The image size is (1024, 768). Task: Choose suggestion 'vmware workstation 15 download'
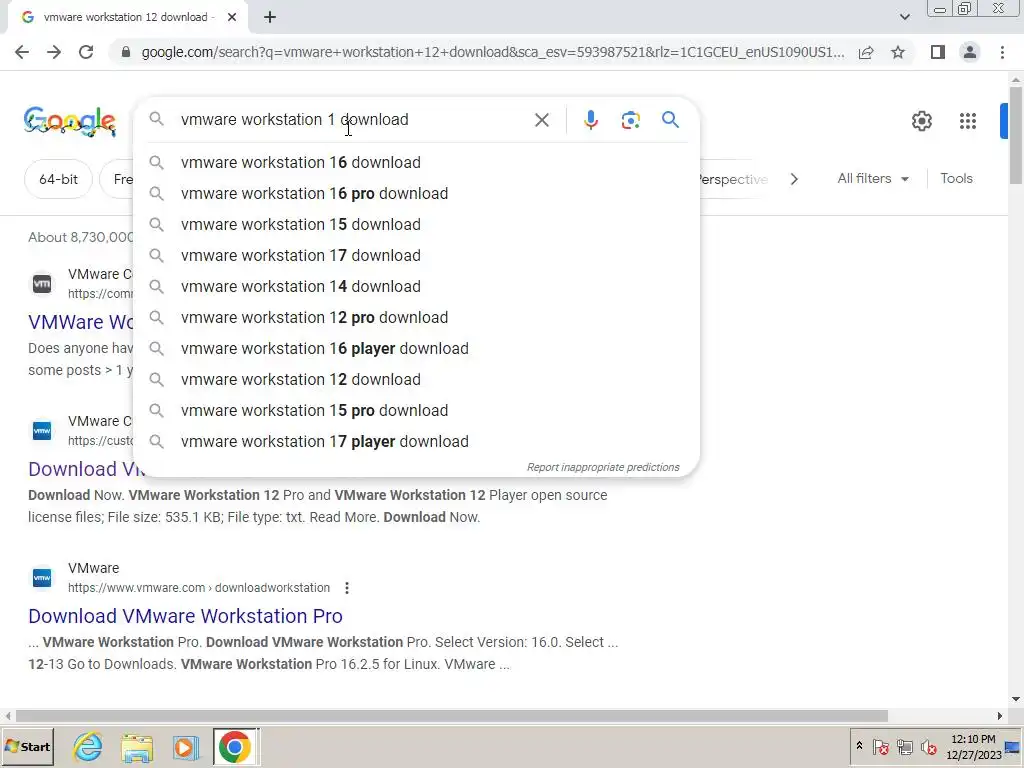click(x=416, y=225)
